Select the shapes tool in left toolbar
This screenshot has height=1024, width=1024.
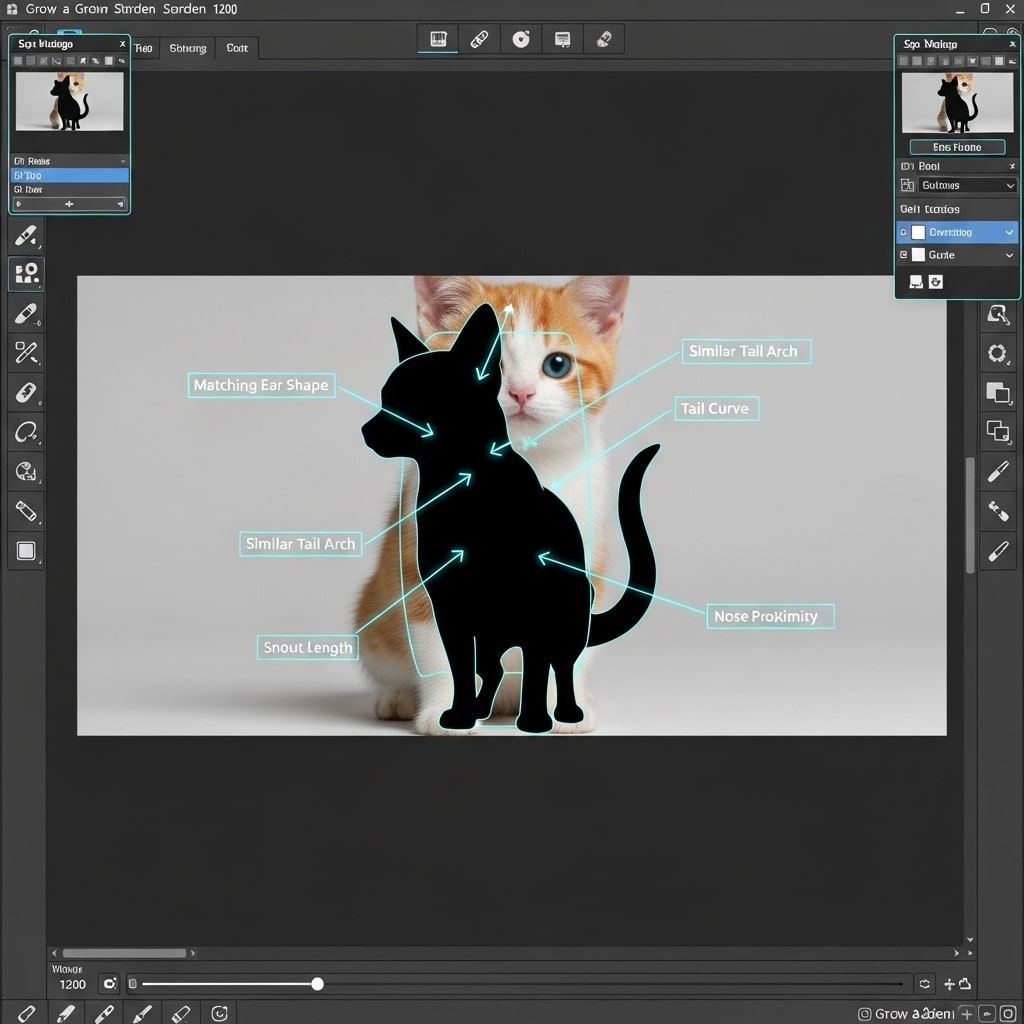pyautogui.click(x=26, y=273)
